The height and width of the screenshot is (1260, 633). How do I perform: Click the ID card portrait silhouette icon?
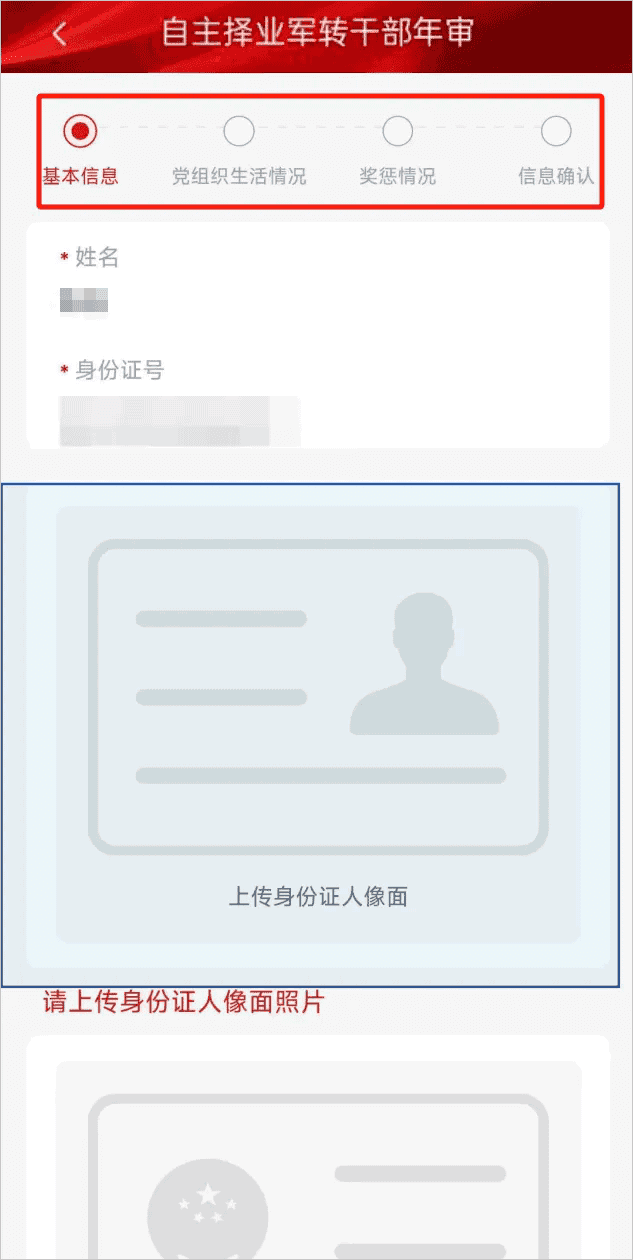(x=424, y=664)
